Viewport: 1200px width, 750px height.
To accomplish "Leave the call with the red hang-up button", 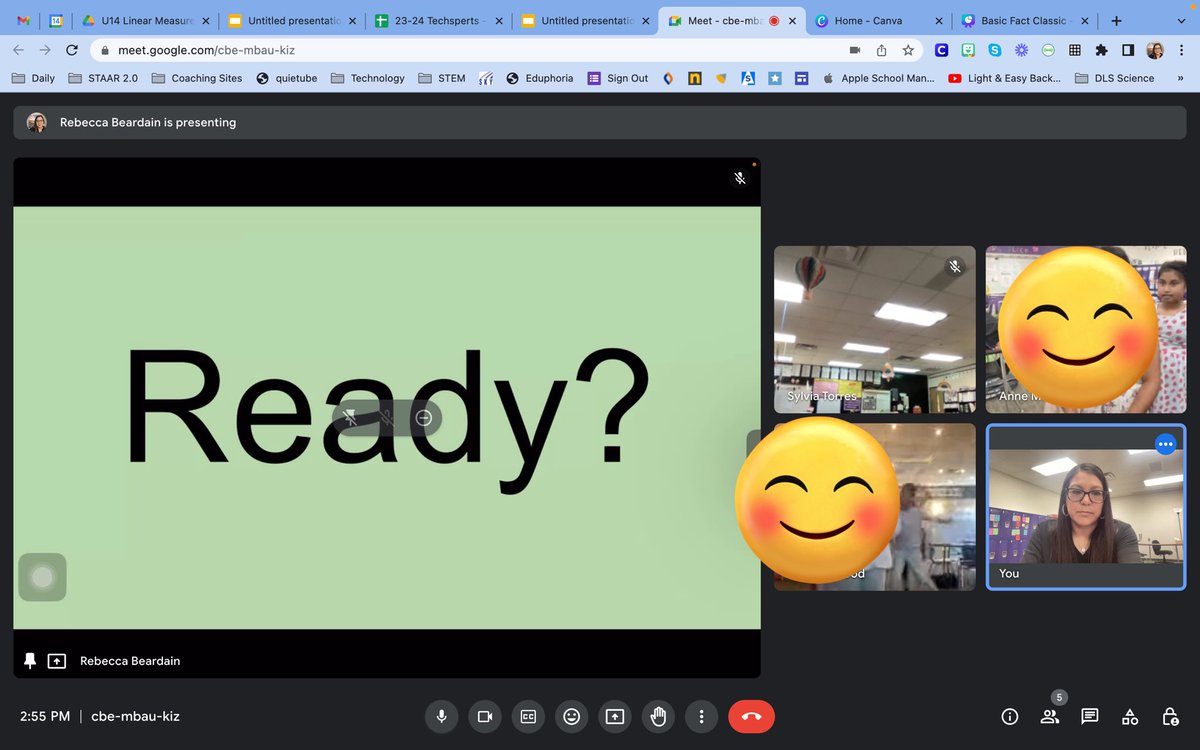I will (x=752, y=716).
